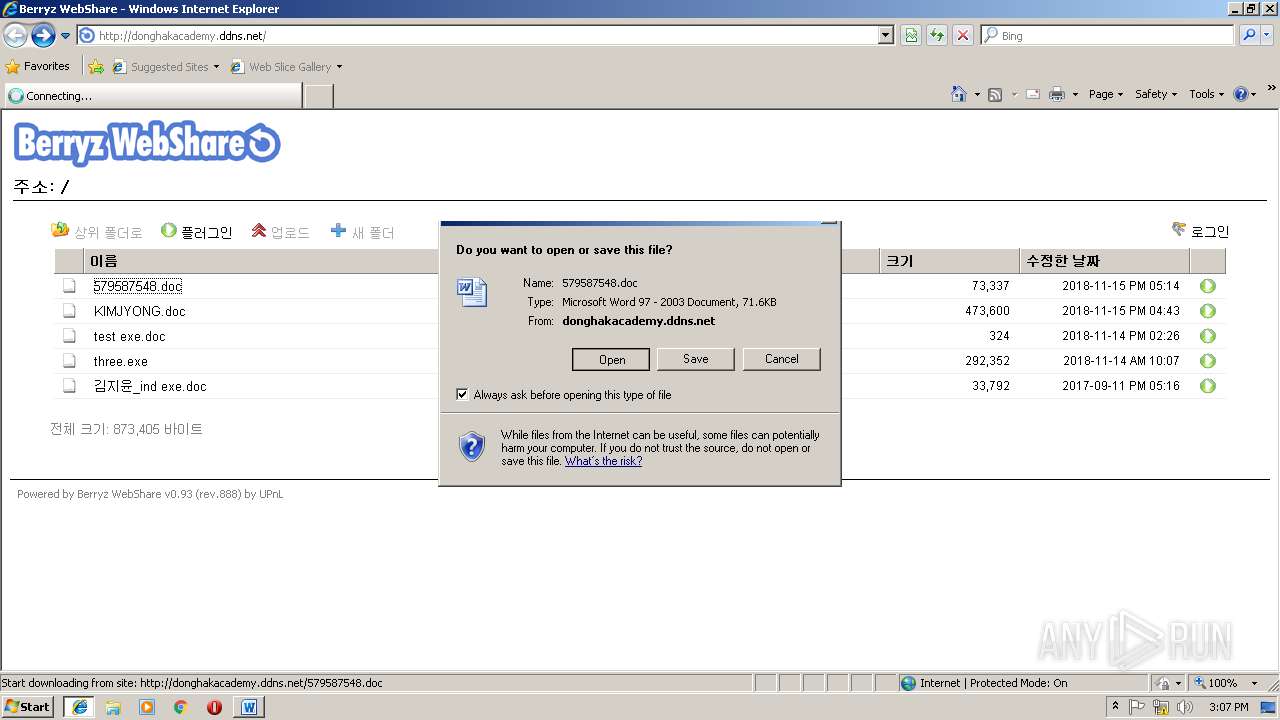This screenshot has width=1280, height=720.
Task: Click the browser Forward arrow button
Action: [x=43, y=36]
